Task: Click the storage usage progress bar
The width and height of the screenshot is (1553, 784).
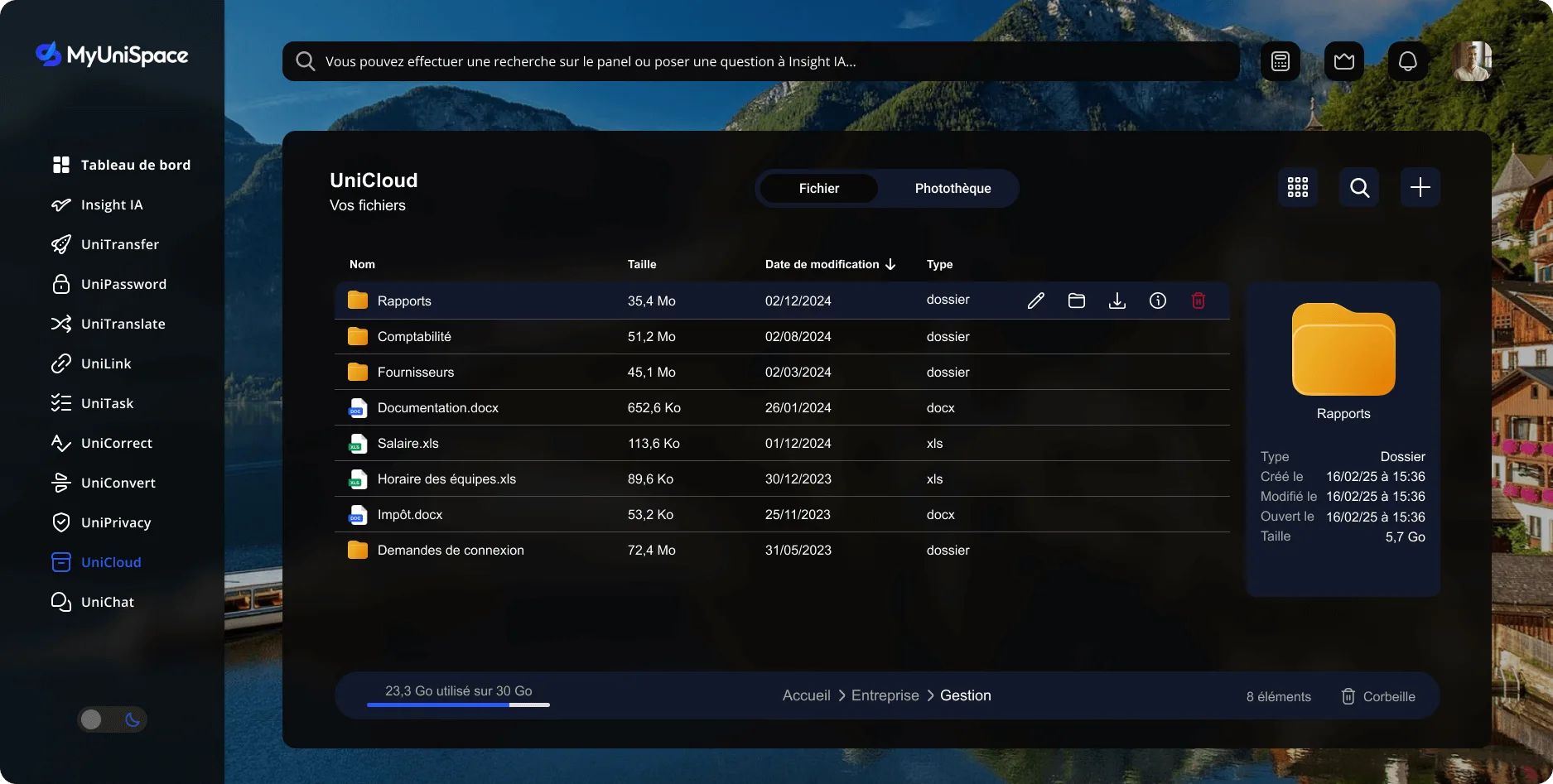Action: pos(458,705)
